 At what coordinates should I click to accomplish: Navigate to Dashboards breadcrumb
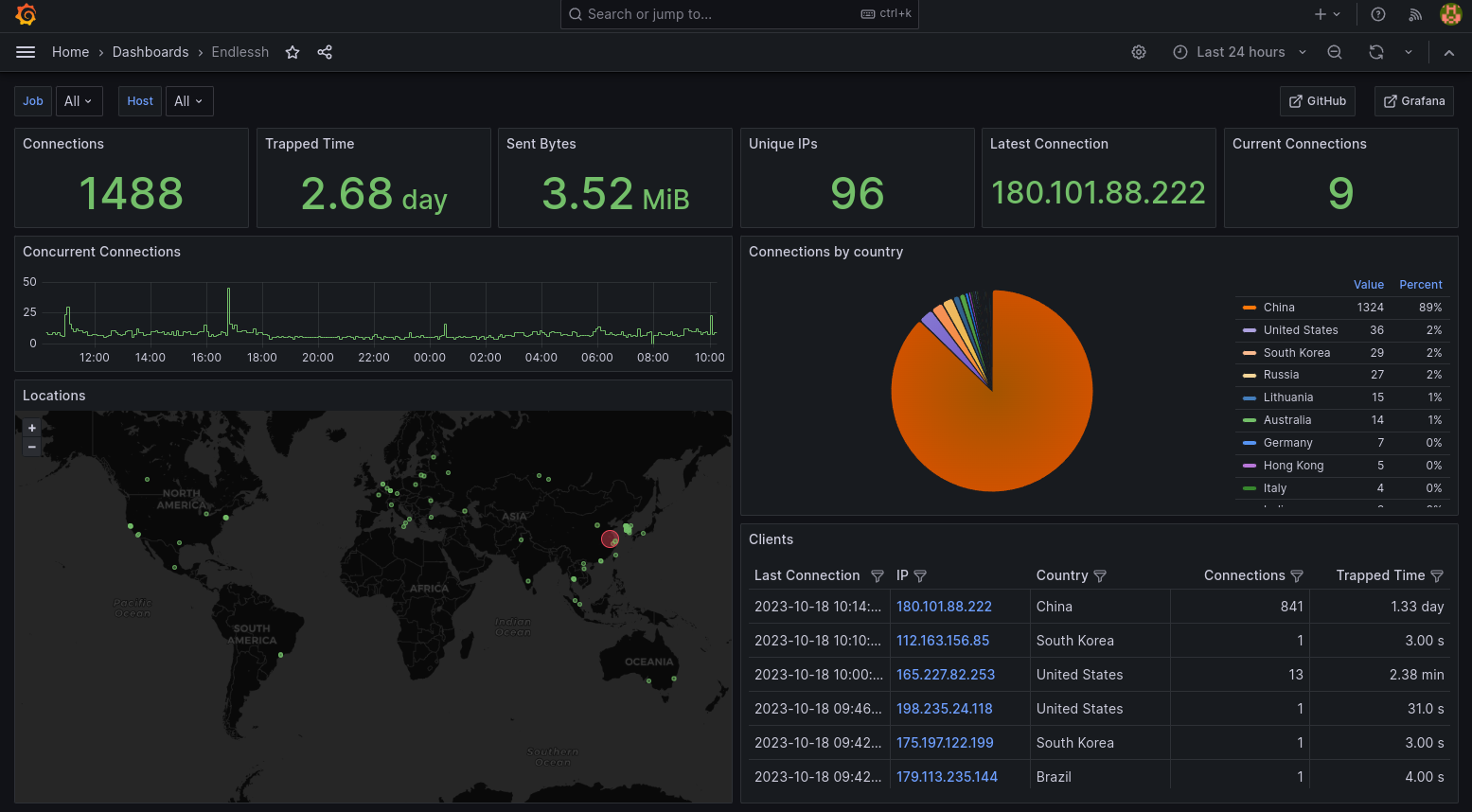[151, 52]
